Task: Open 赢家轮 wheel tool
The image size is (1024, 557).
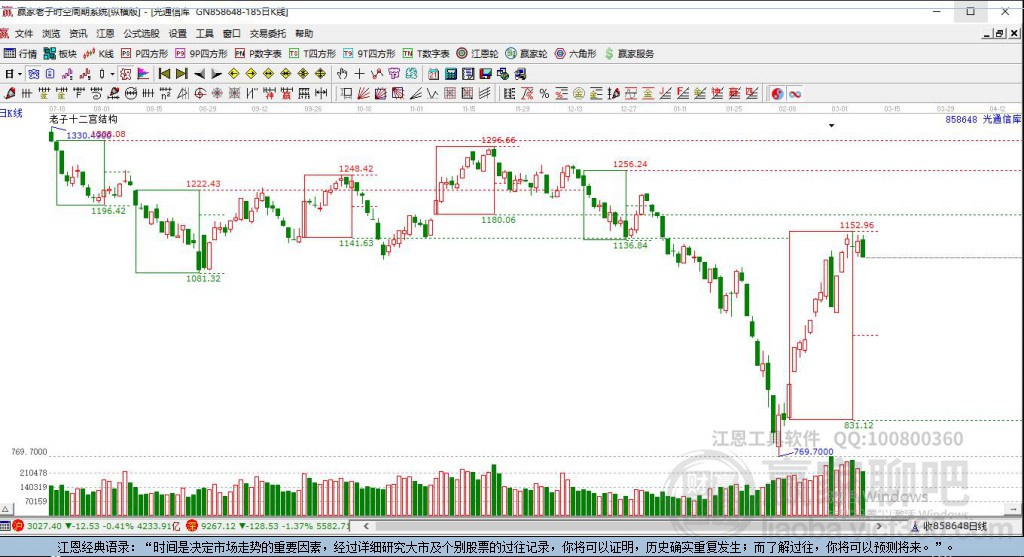Action: (526, 54)
